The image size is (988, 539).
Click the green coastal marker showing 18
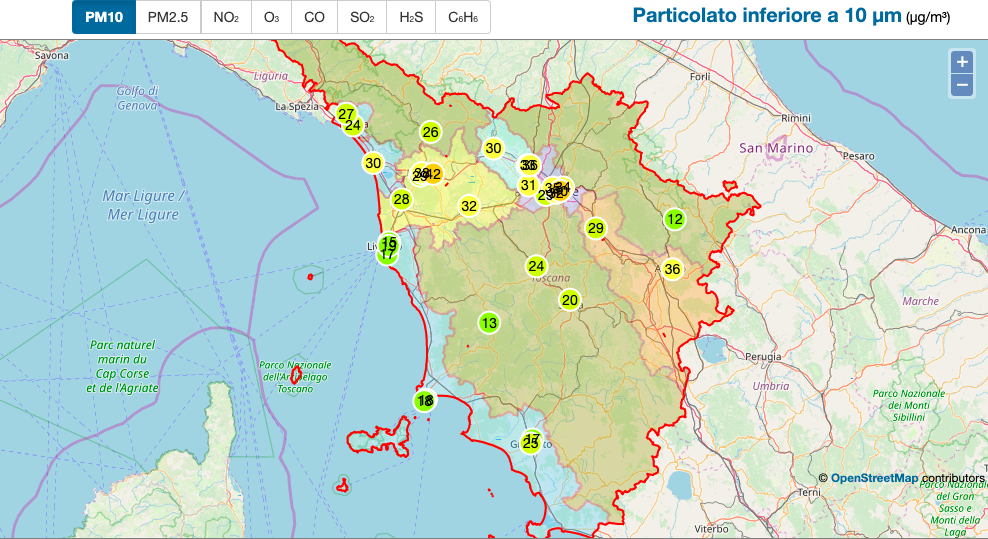tap(425, 401)
